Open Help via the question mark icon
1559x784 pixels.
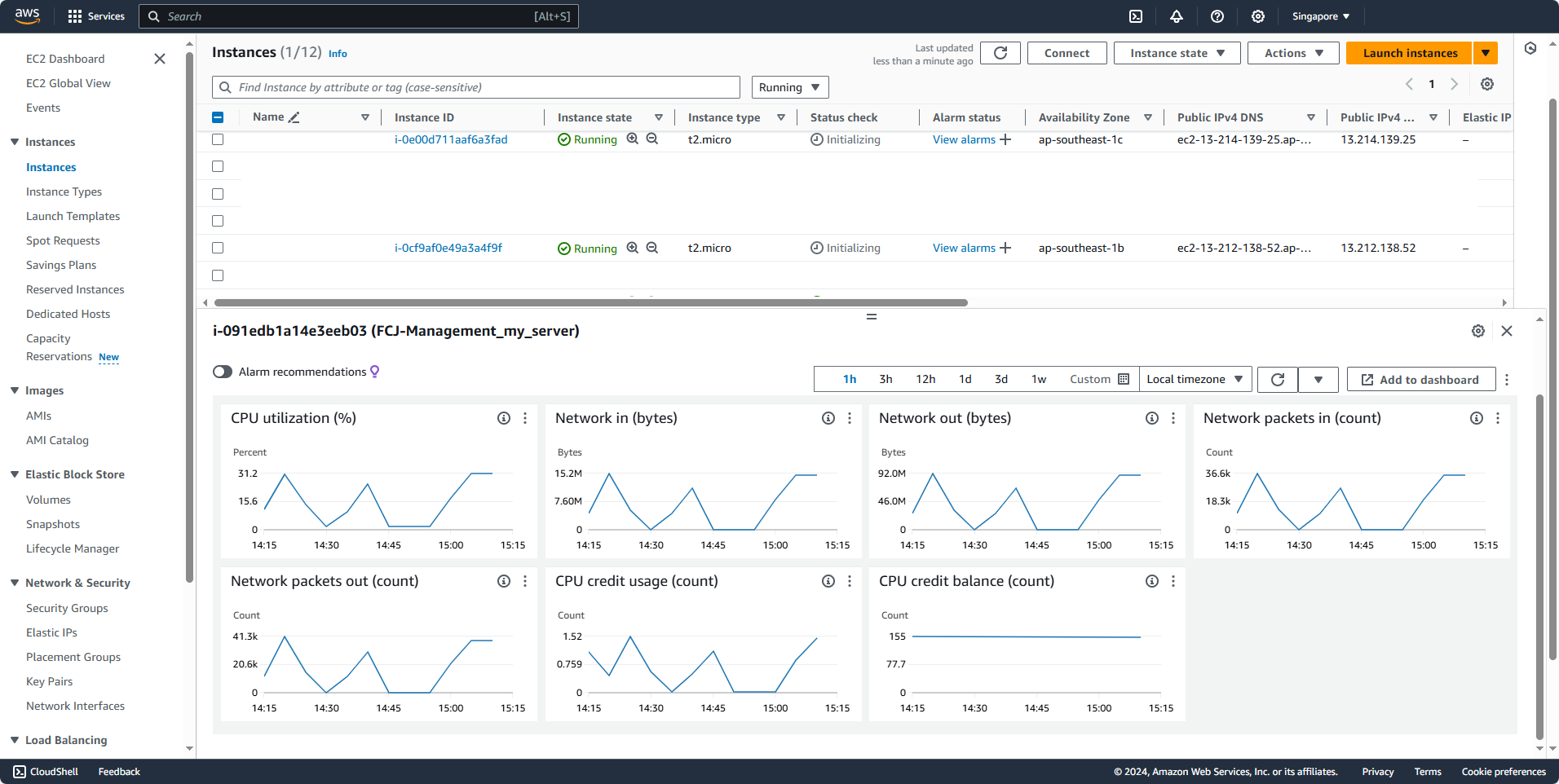point(1217,16)
